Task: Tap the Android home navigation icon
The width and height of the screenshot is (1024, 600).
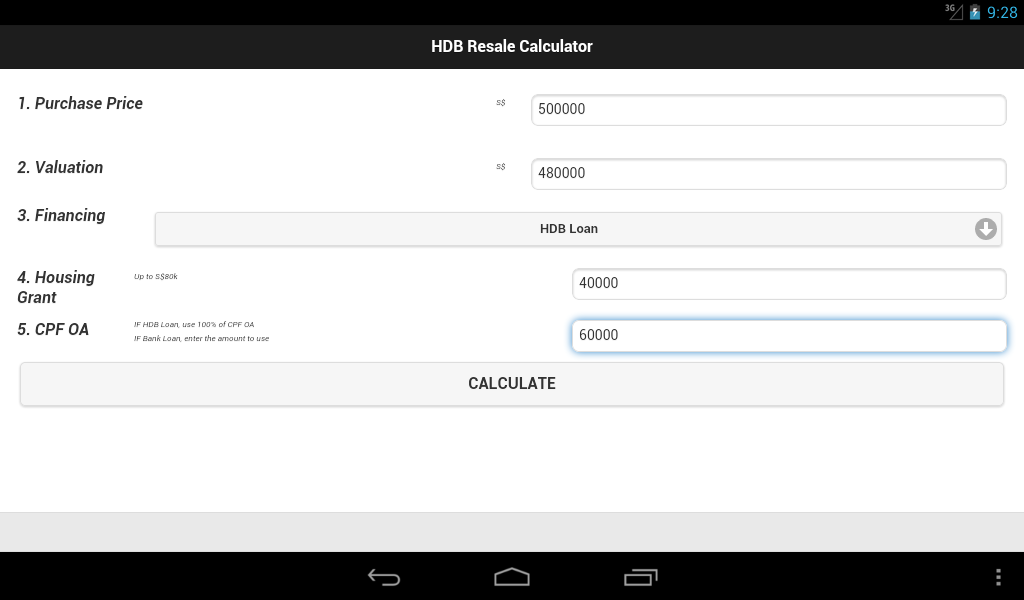Action: (511, 576)
